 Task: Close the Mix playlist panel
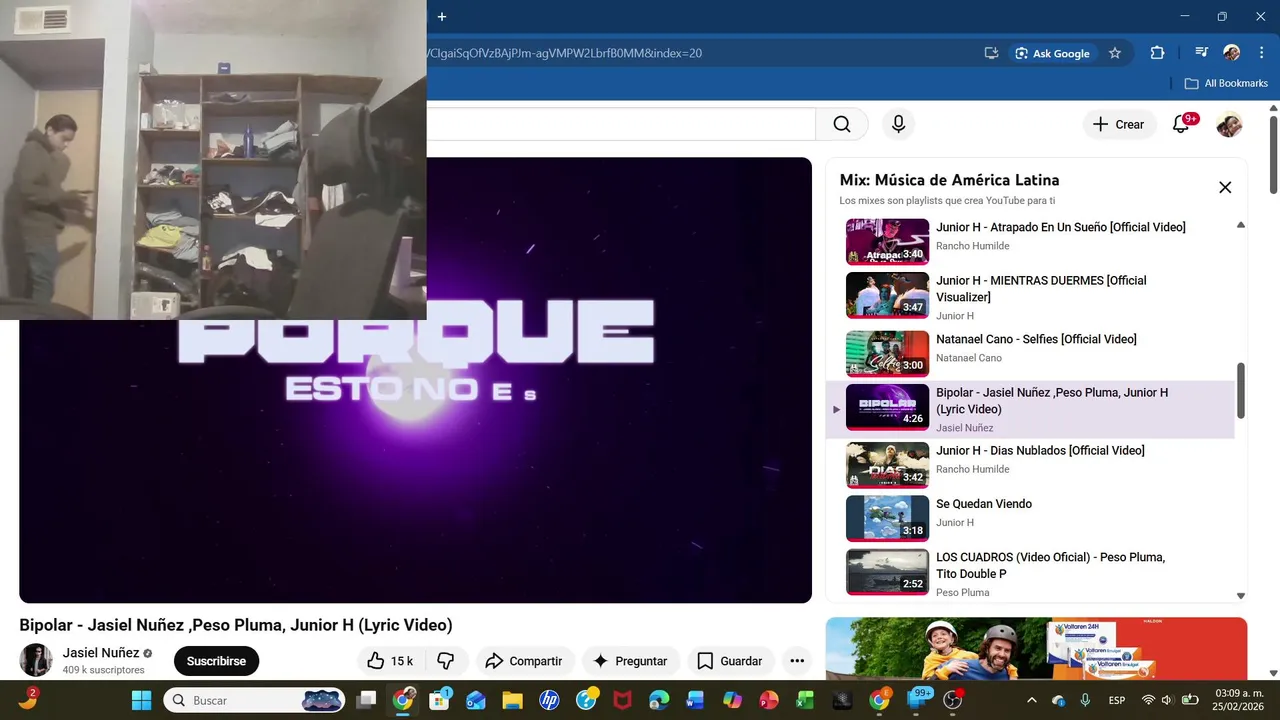(1225, 187)
